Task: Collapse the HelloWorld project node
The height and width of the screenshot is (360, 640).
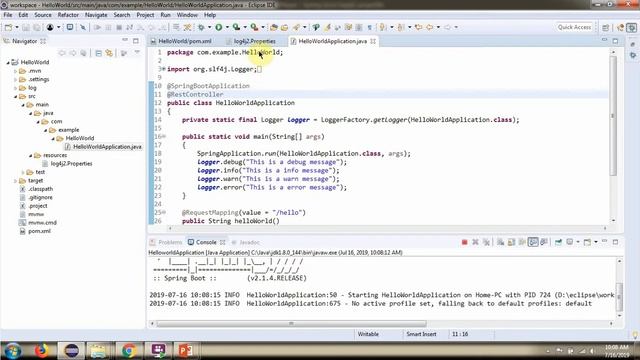Action: [8, 62]
